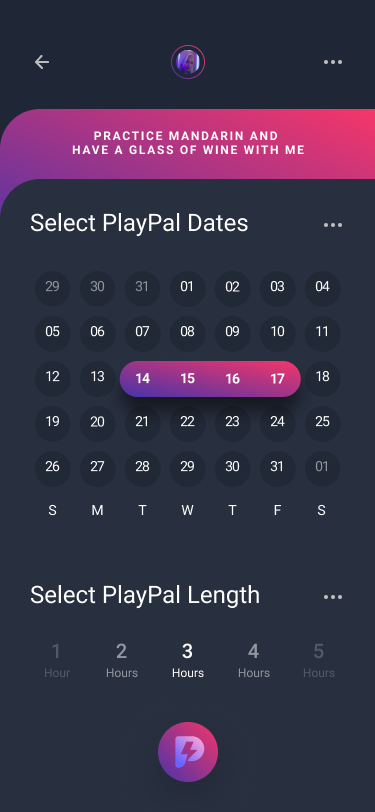
Task: Select date 14 in the calendar
Action: [x=142, y=379]
